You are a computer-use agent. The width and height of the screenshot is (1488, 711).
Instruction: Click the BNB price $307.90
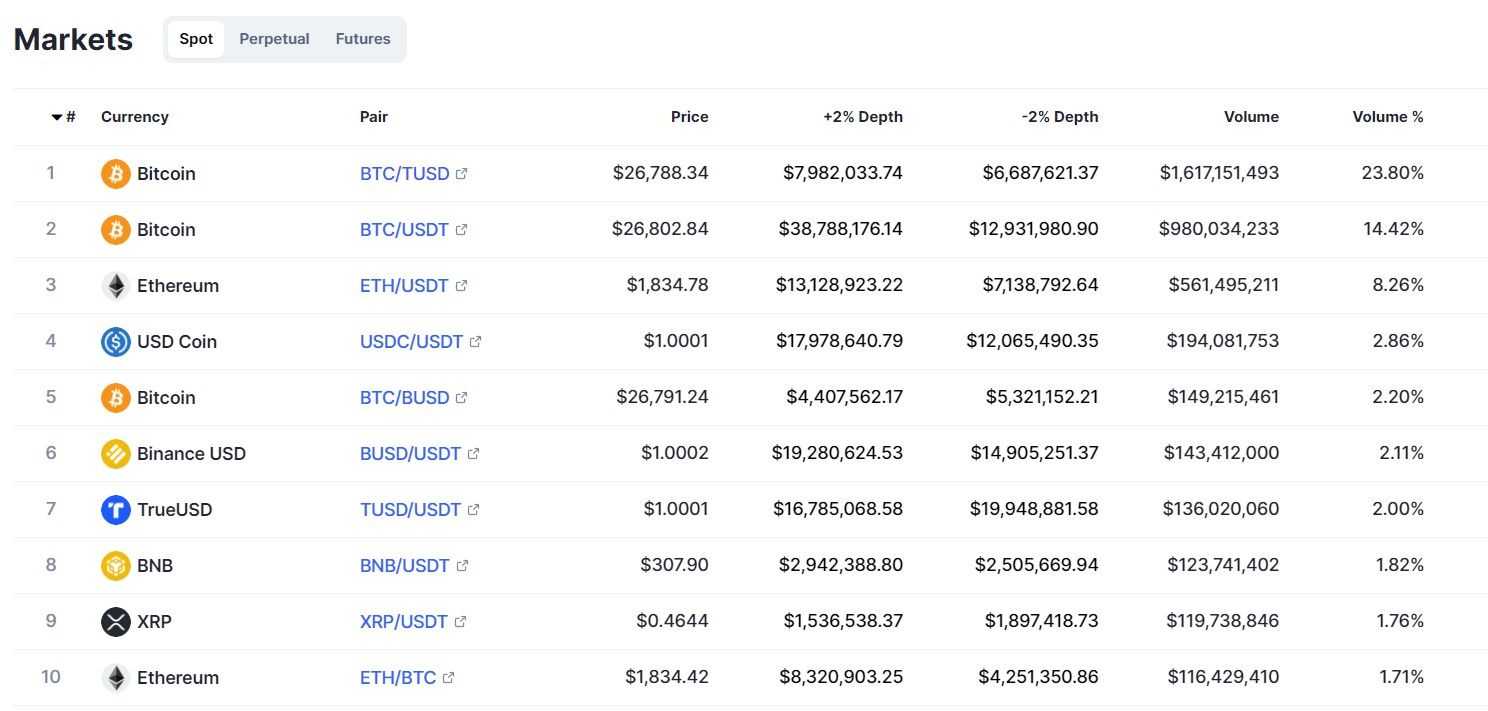(674, 565)
